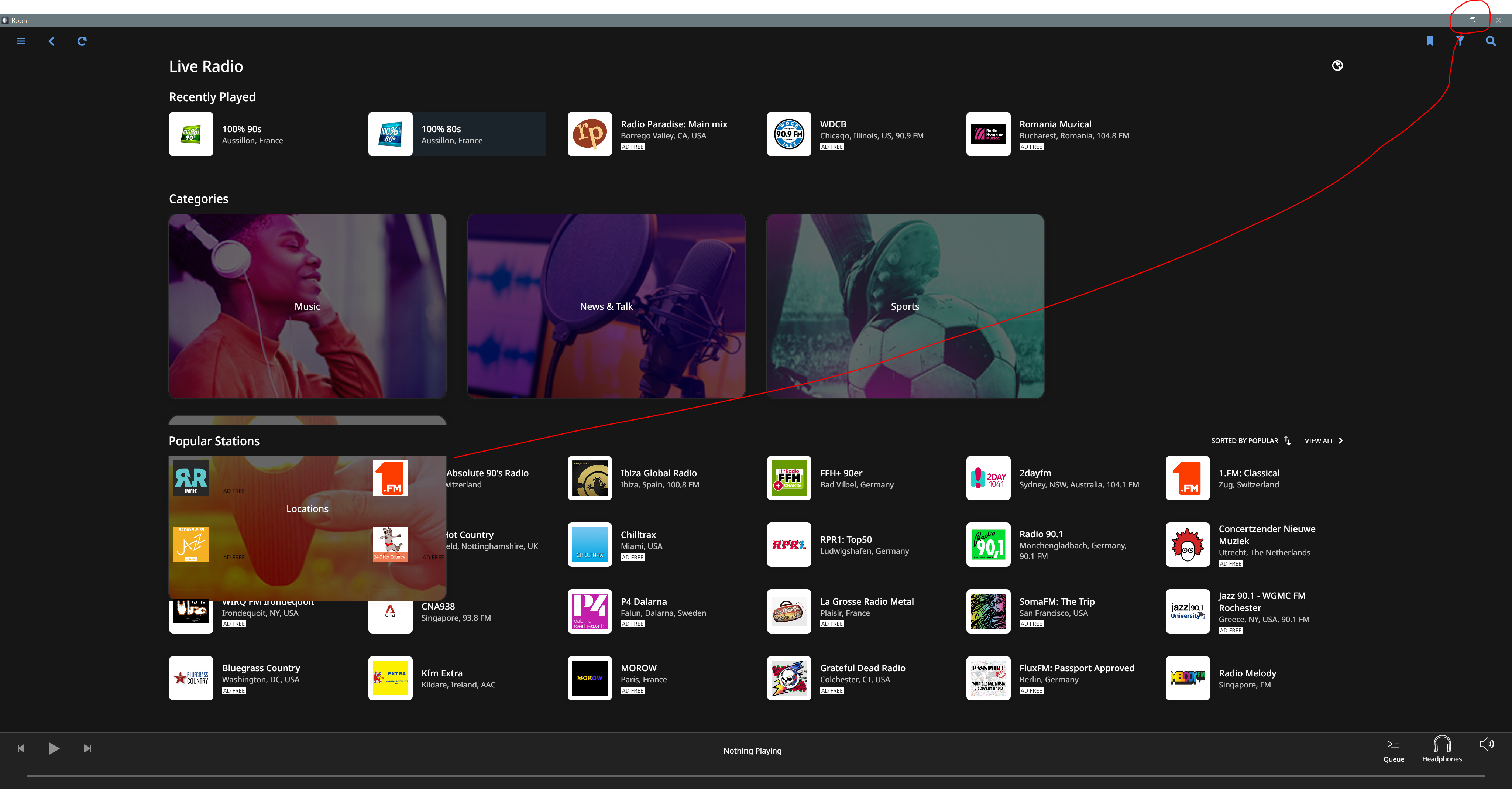This screenshot has height=789, width=1512.
Task: Click the Absolute 90's Radio title
Action: click(487, 473)
